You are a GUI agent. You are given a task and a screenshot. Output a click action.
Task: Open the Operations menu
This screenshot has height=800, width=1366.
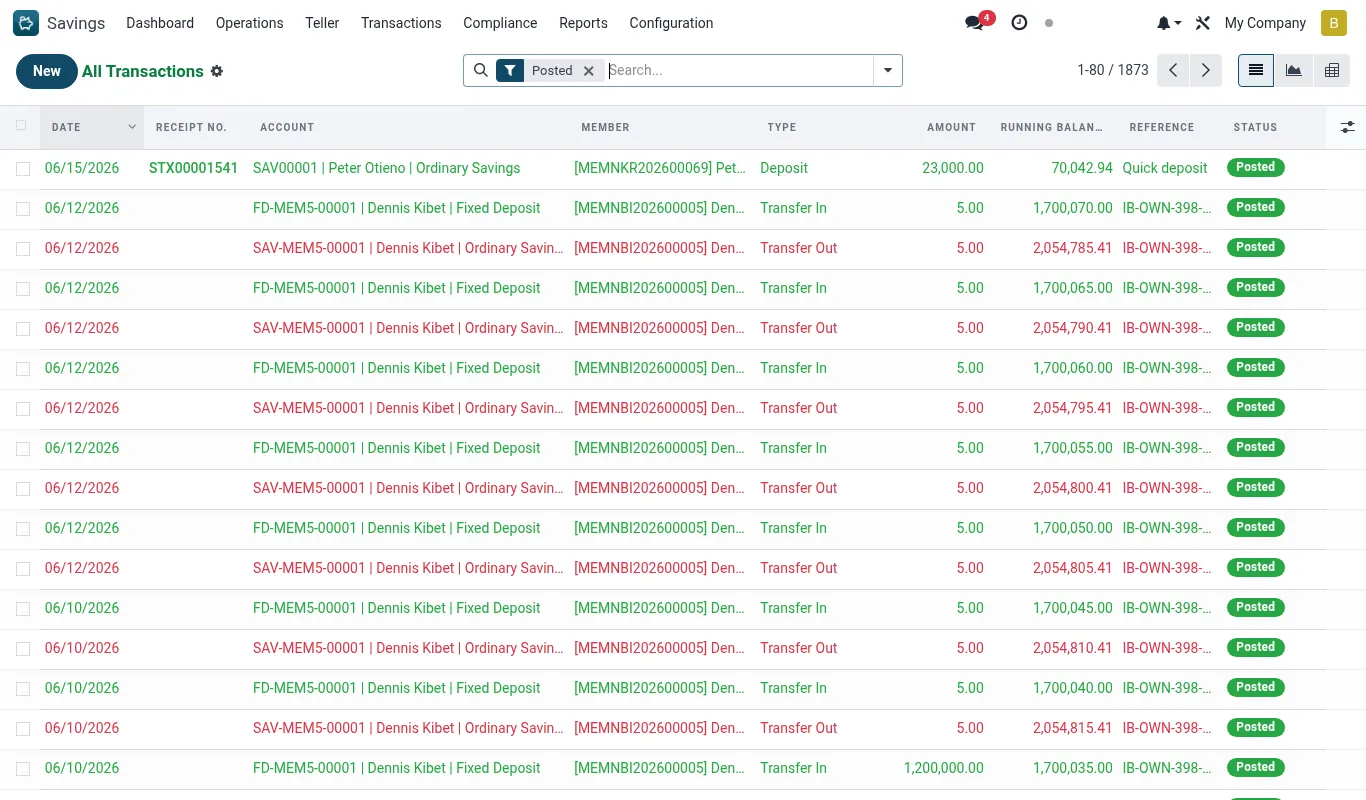249,23
